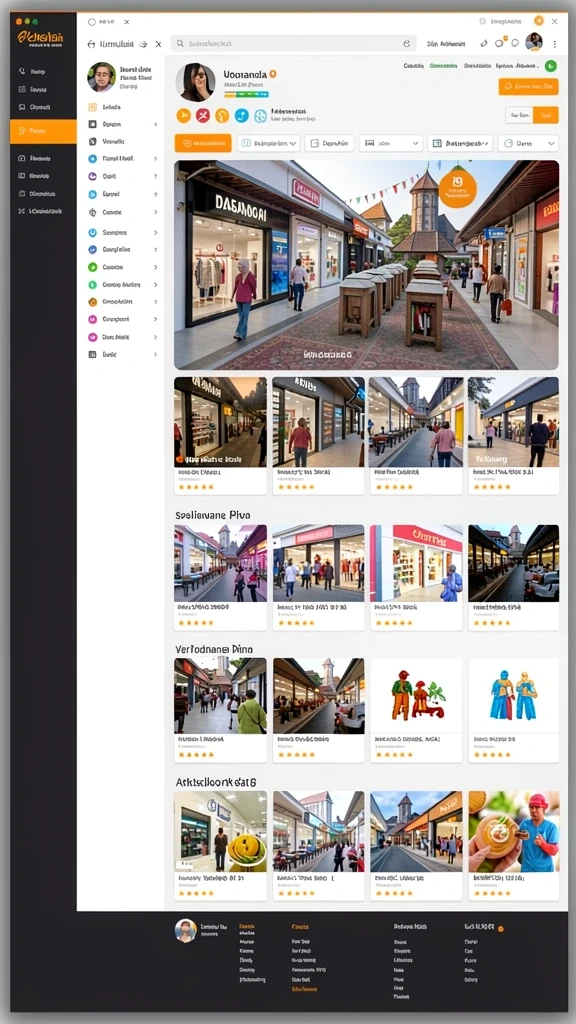Image resolution: width=576 pixels, height=1024 pixels.
Task: Click the orange circle icon in the title bar
Action: pos(539,21)
